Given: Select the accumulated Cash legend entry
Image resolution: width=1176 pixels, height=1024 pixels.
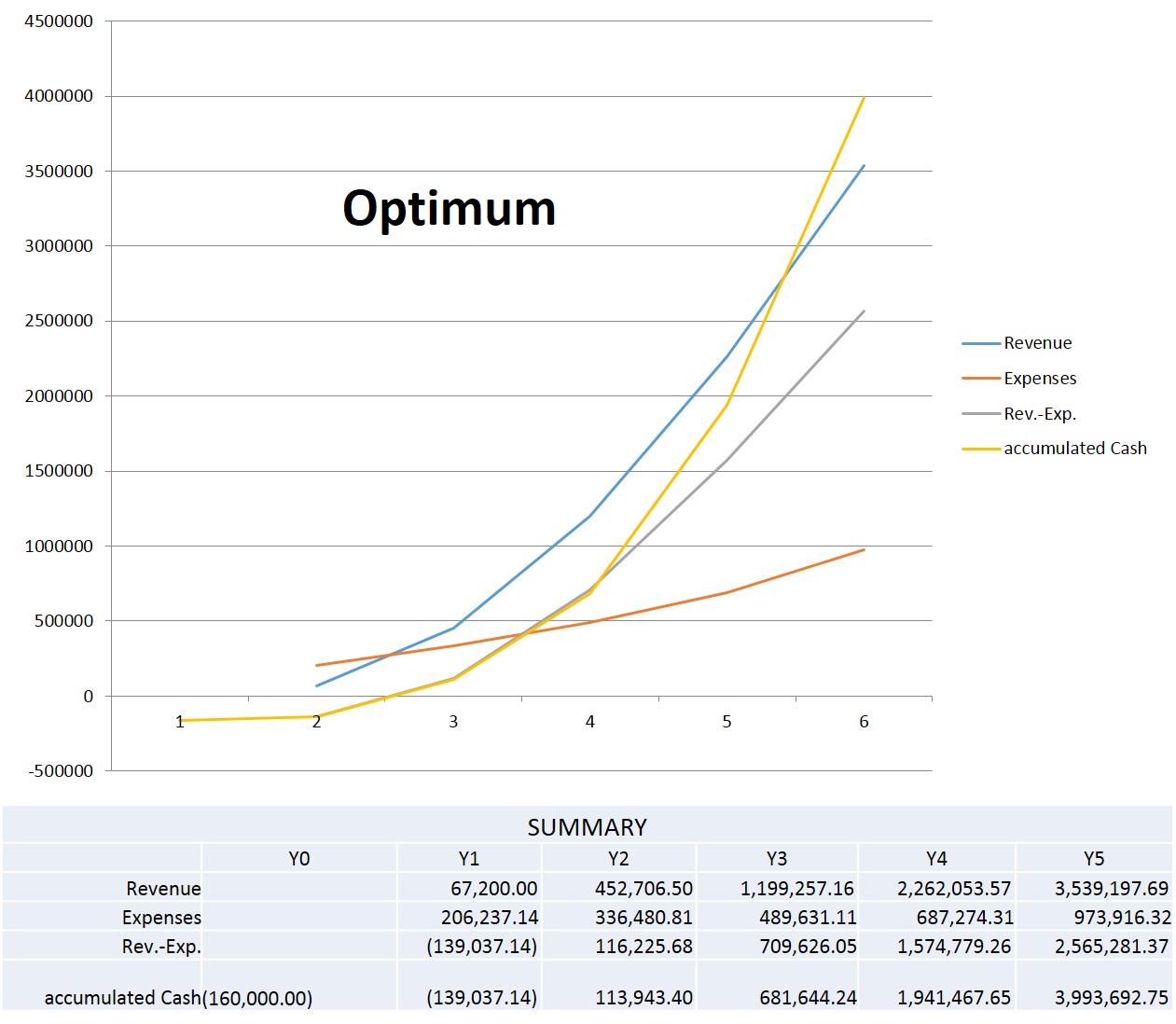Looking at the screenshot, I should tap(1074, 448).
